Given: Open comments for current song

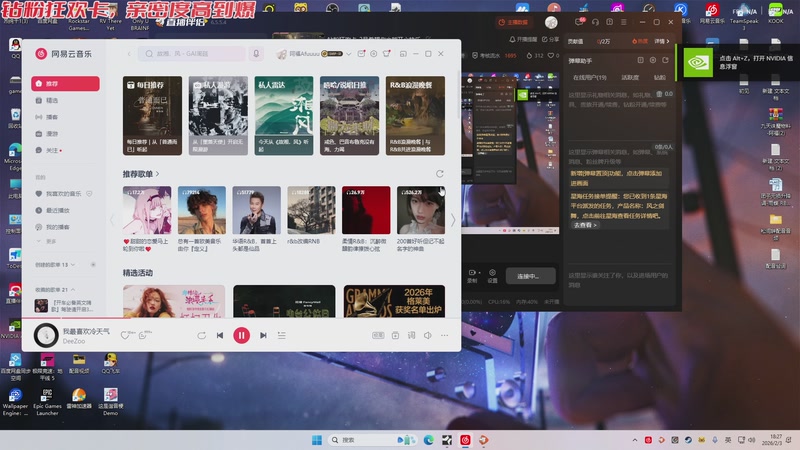Looking at the screenshot, I should (x=143, y=335).
